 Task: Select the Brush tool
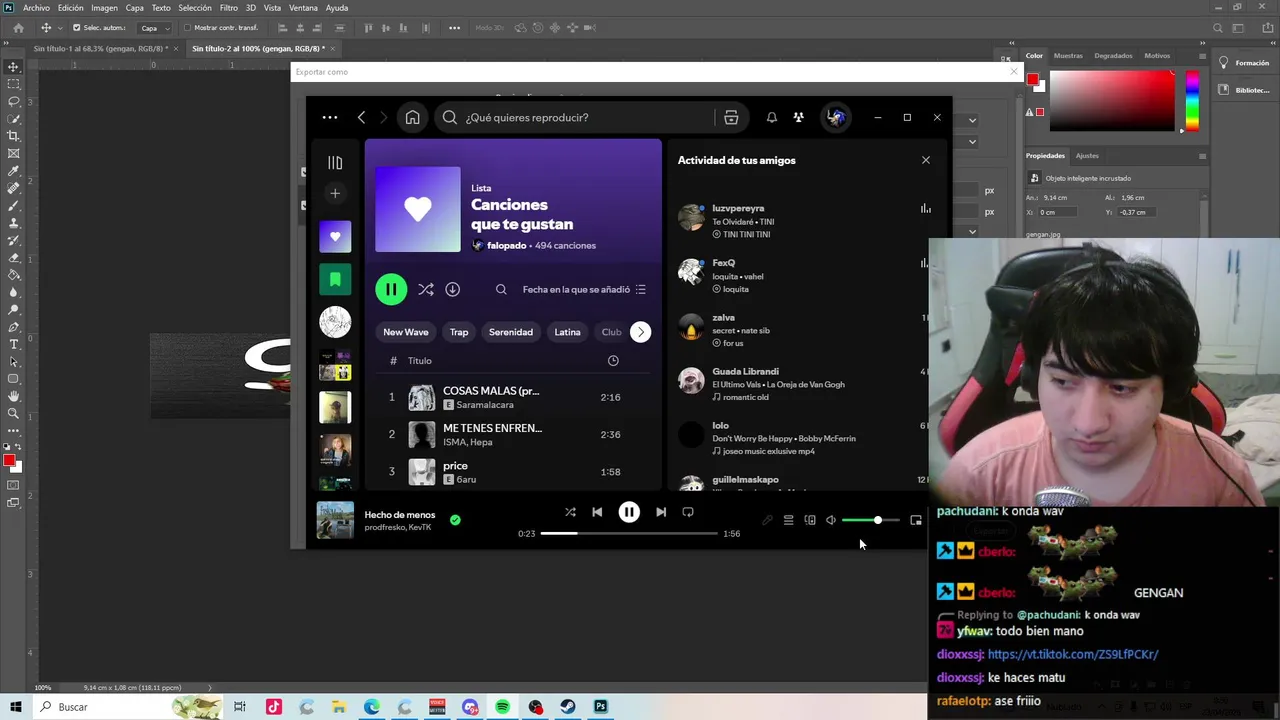[13, 205]
